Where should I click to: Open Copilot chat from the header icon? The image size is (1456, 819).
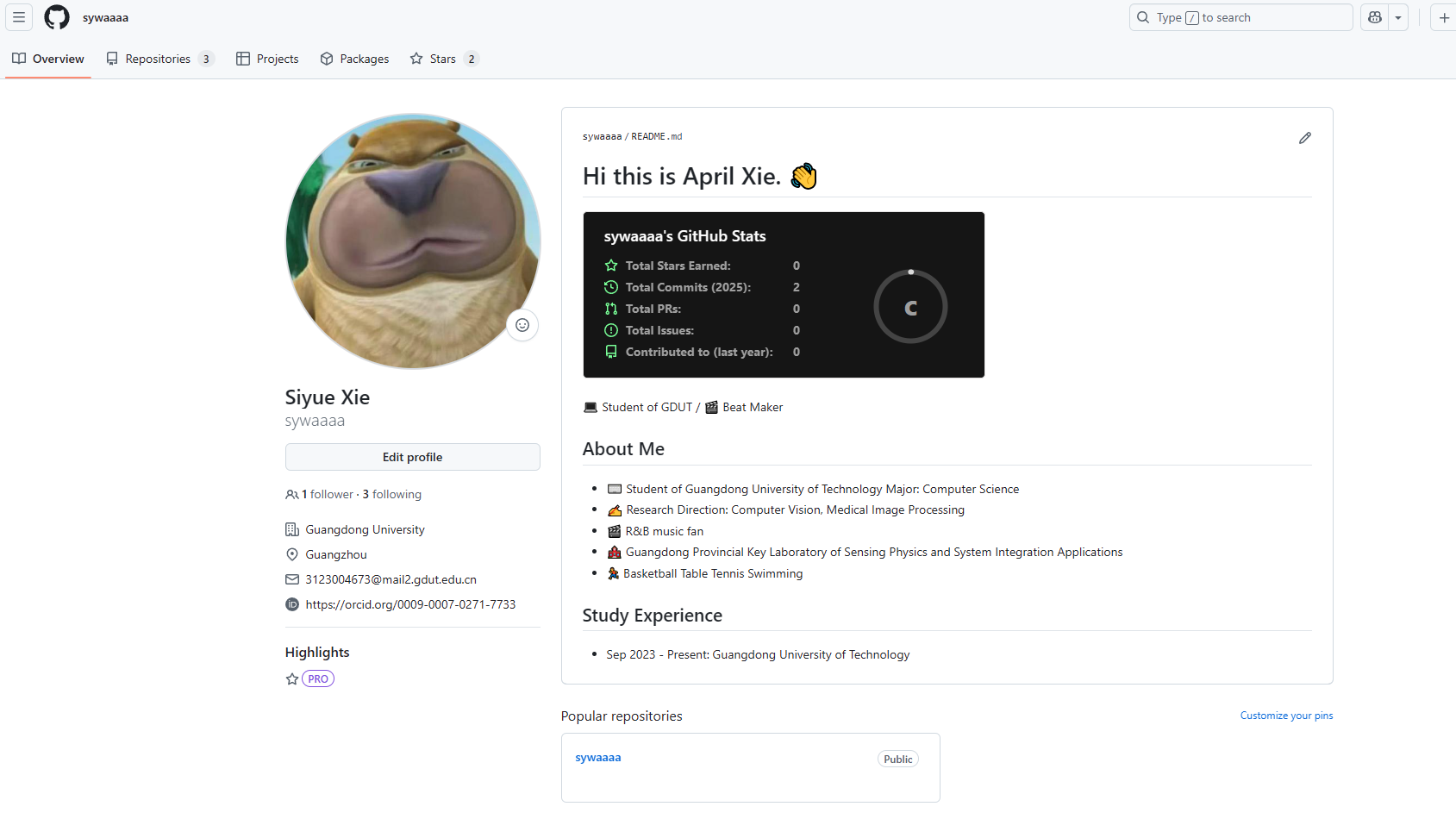pyautogui.click(x=1375, y=17)
